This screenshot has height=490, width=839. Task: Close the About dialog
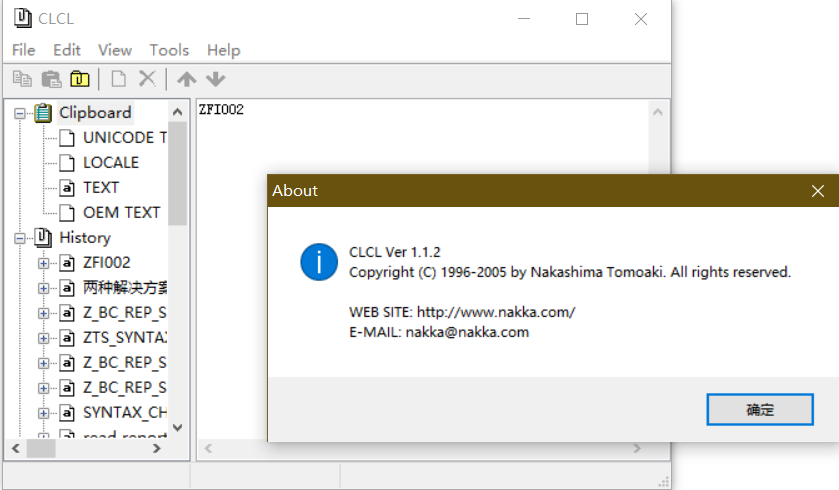818,191
